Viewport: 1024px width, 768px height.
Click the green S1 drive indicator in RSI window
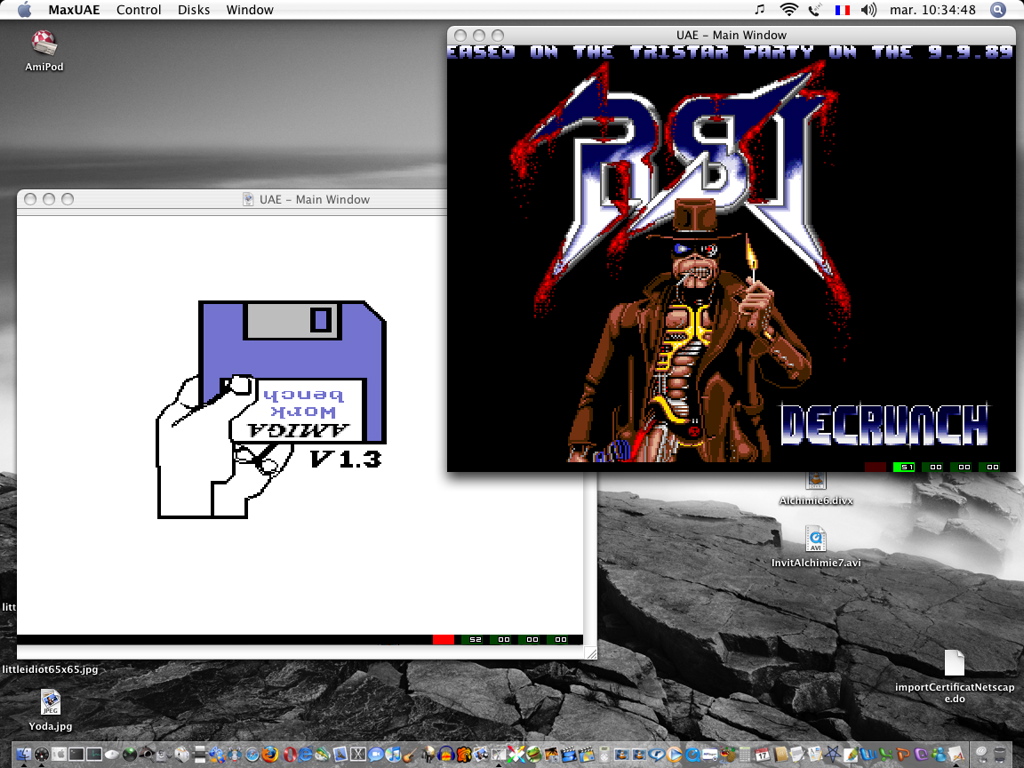coord(904,467)
